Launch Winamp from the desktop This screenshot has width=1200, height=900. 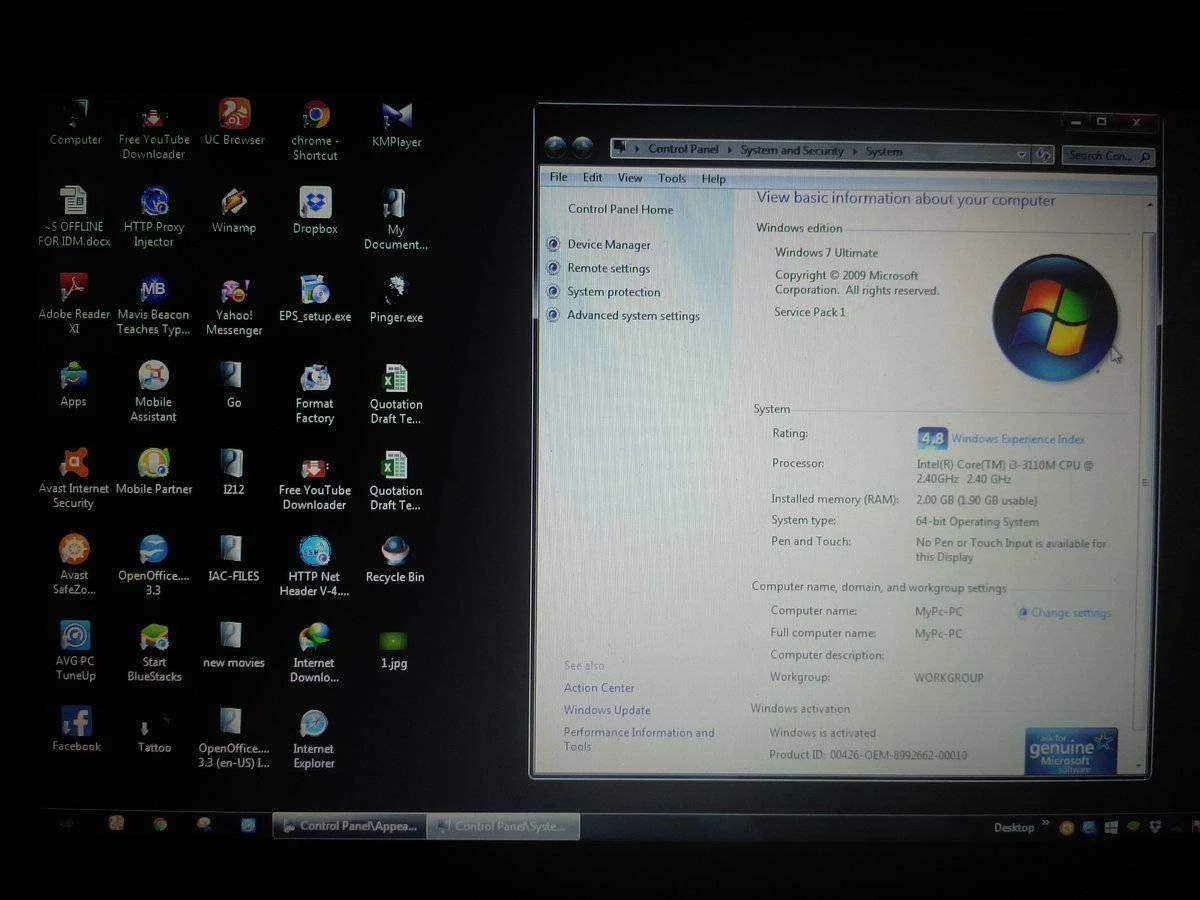(234, 210)
